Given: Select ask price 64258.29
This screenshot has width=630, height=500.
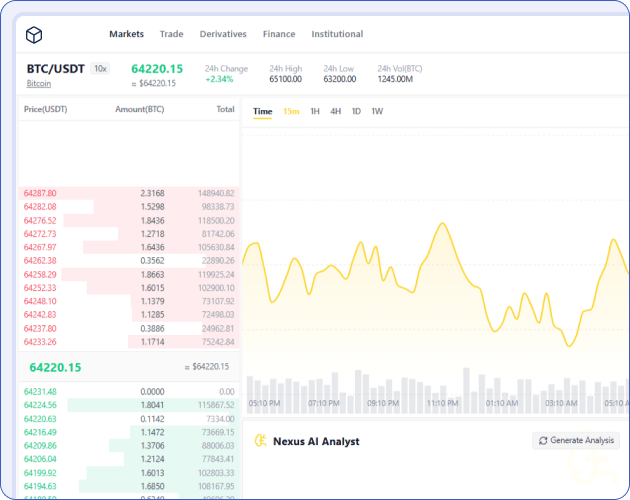Looking at the screenshot, I should pos(40,275).
